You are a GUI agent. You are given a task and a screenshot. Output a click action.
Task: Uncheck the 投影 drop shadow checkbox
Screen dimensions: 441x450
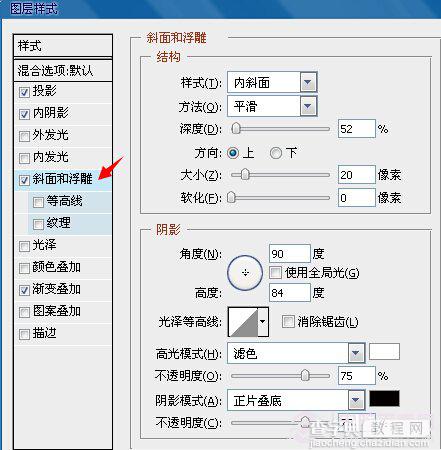(x=24, y=92)
